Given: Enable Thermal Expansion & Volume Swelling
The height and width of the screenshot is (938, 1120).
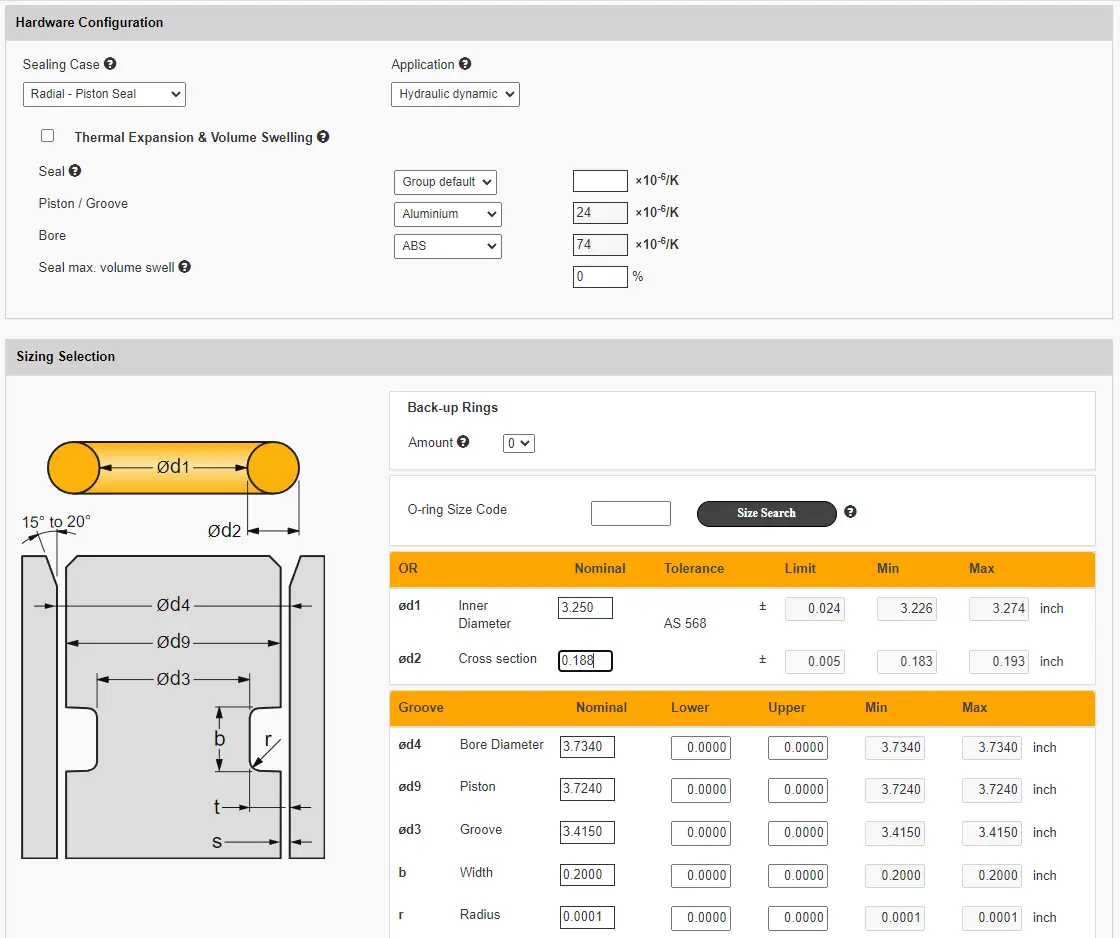Looking at the screenshot, I should click(47, 134).
